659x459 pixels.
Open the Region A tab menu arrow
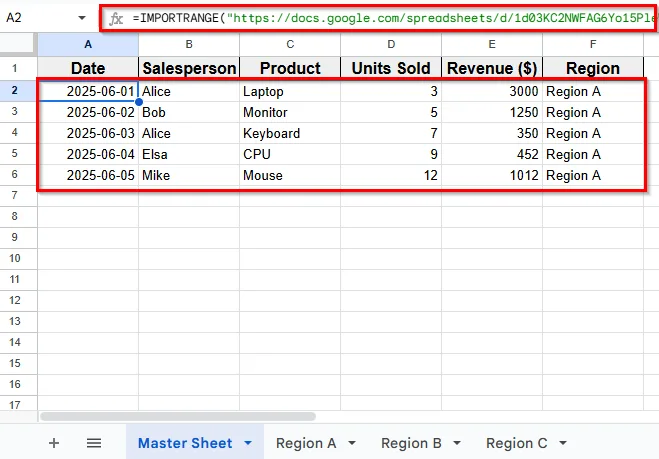point(352,443)
